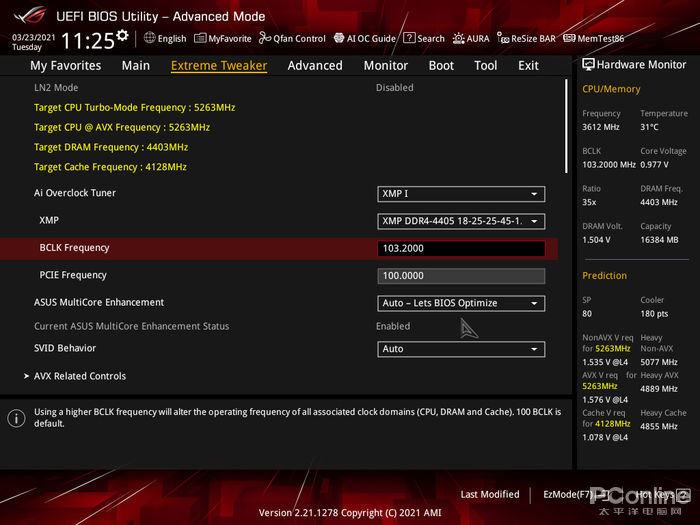Open the SVID Behavior dropdown
Viewport: 700px width, 525px height.
coord(461,349)
